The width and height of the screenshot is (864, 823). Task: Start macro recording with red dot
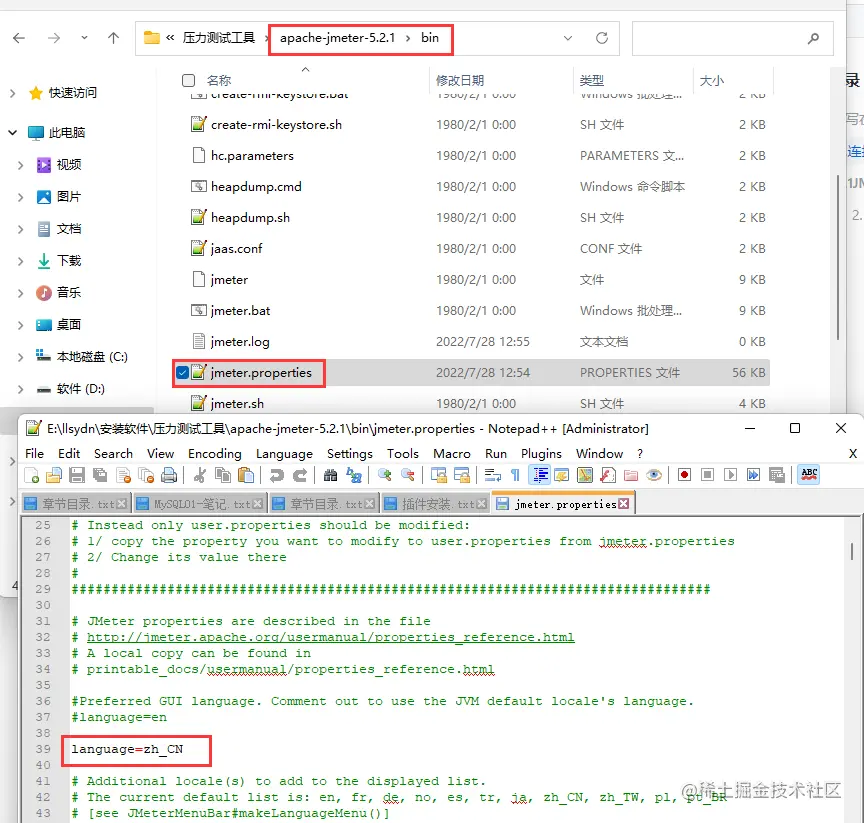[x=684, y=475]
